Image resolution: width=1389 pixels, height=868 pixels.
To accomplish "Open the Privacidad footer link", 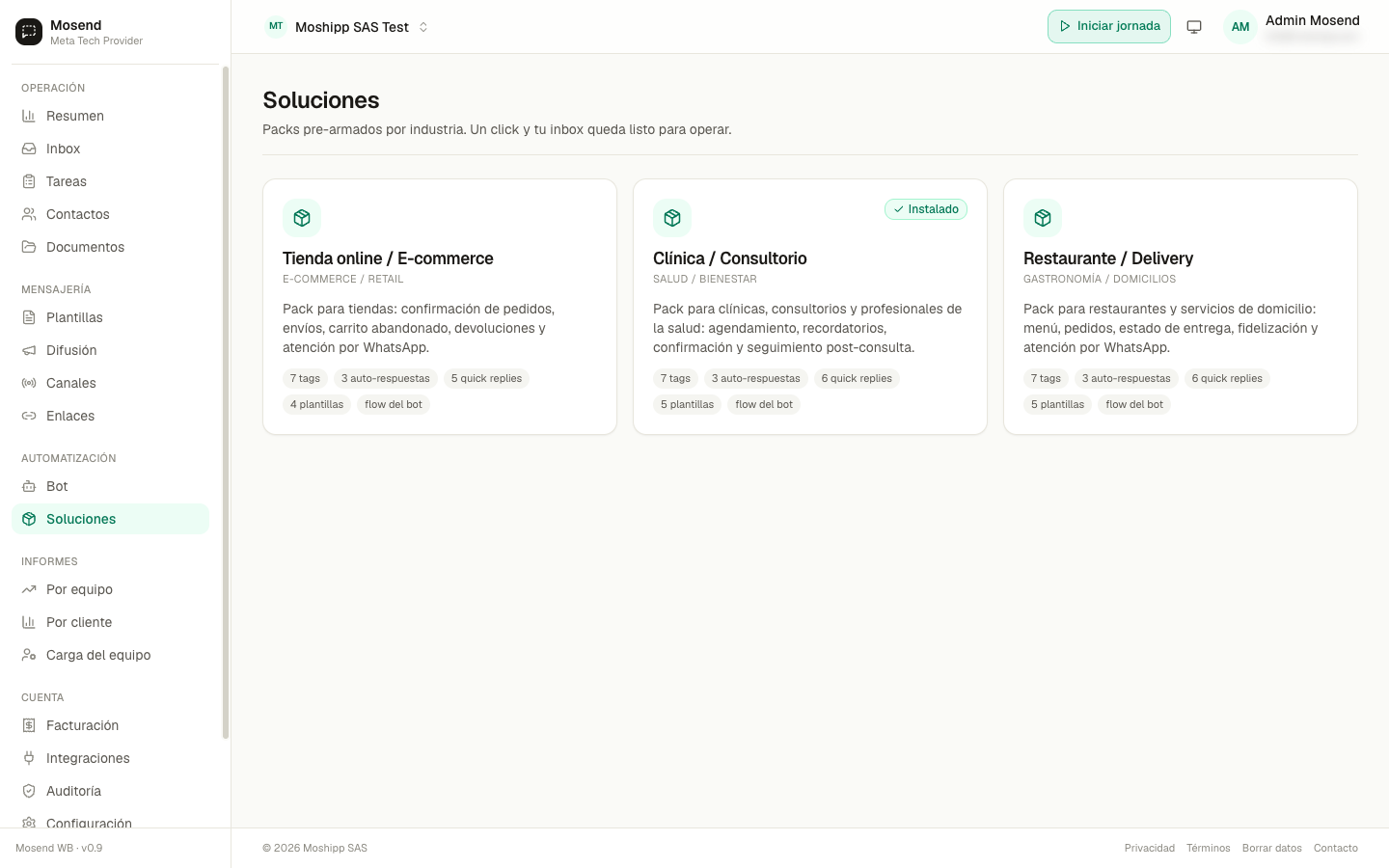I will pyautogui.click(x=1150, y=849).
